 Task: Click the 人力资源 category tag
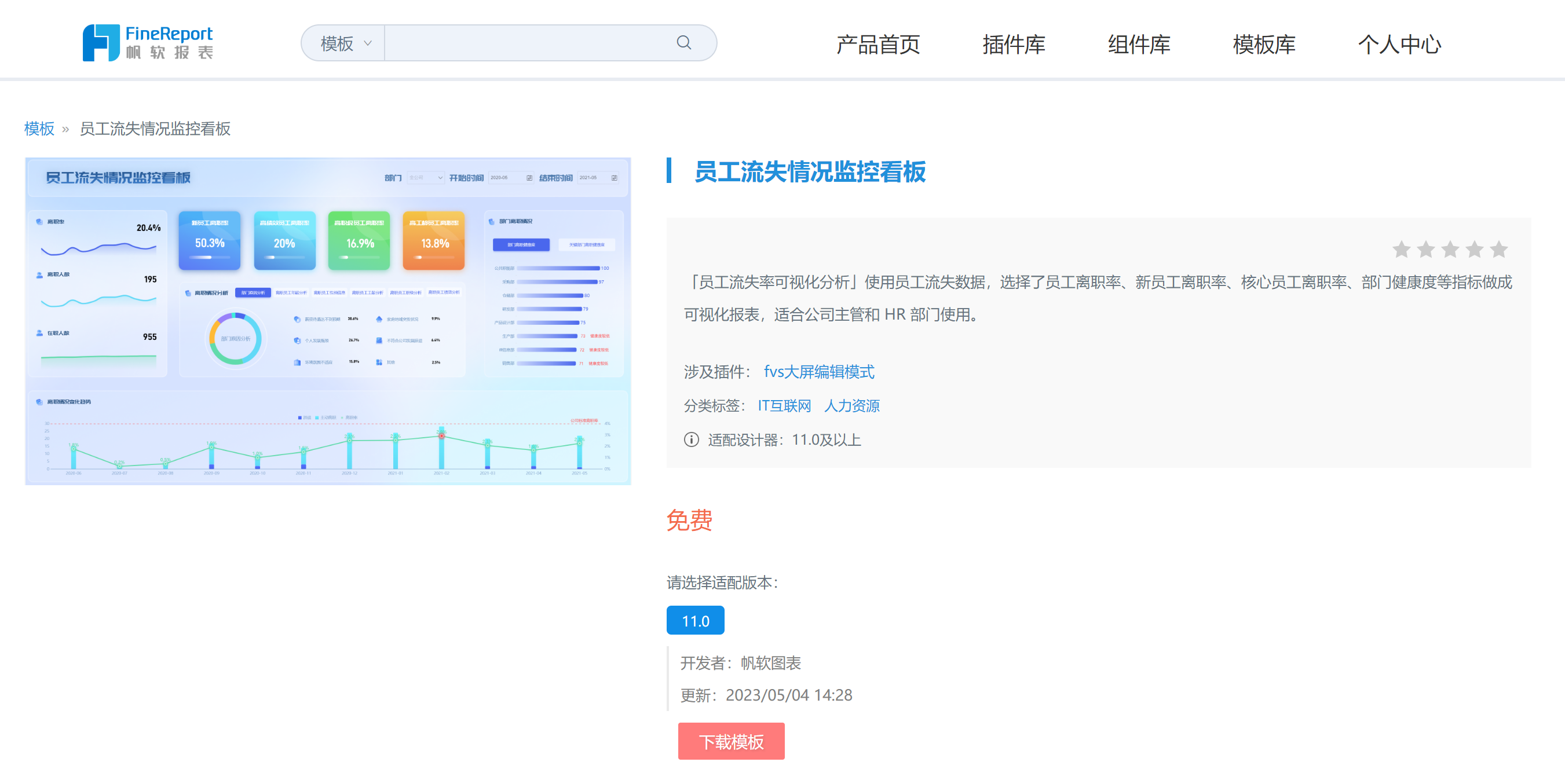[x=851, y=405]
